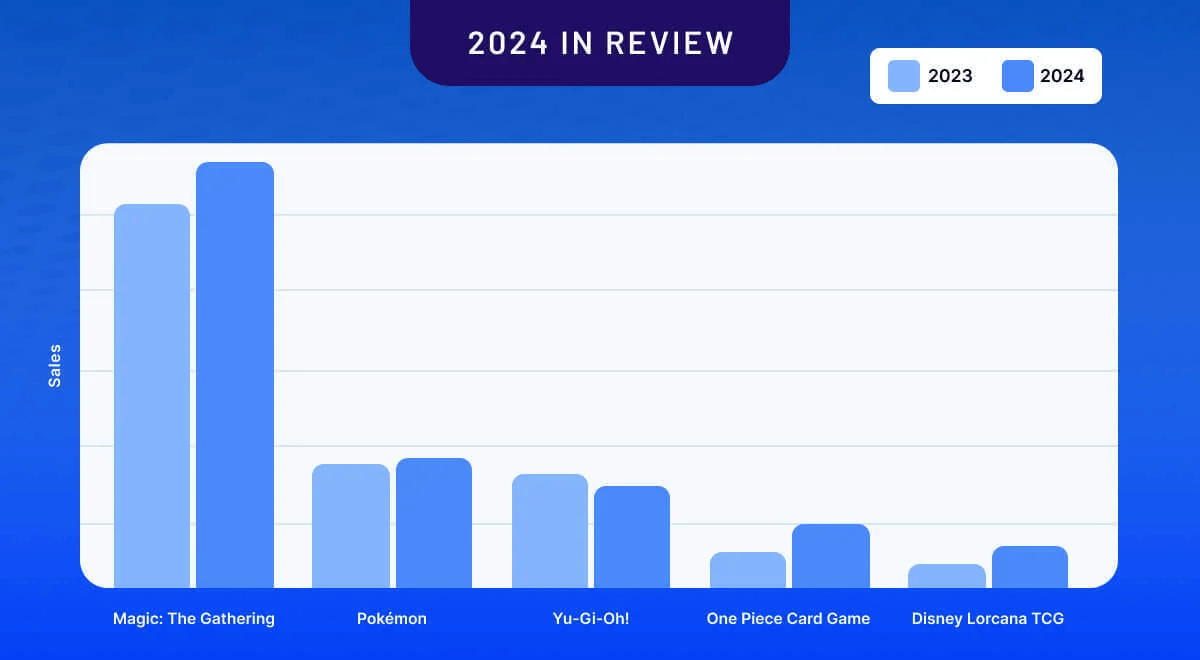Click the One Piece Card Game 2024 bar
Viewport: 1200px width, 660px height.
pyautogui.click(x=831, y=556)
